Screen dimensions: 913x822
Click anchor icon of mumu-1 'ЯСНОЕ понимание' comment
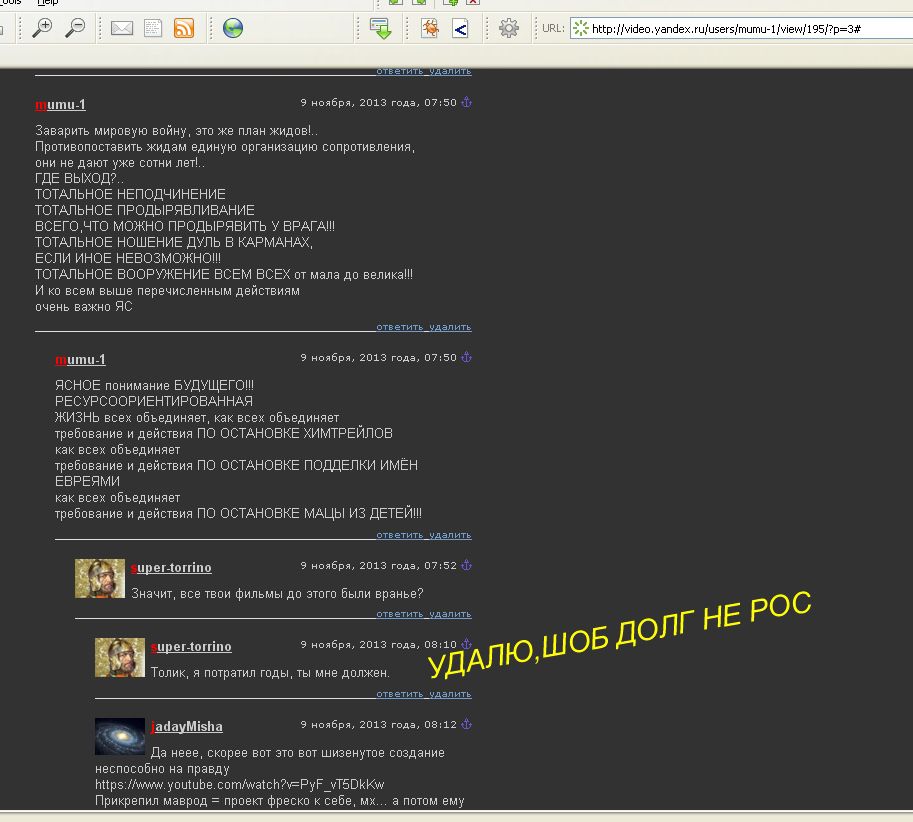466,357
